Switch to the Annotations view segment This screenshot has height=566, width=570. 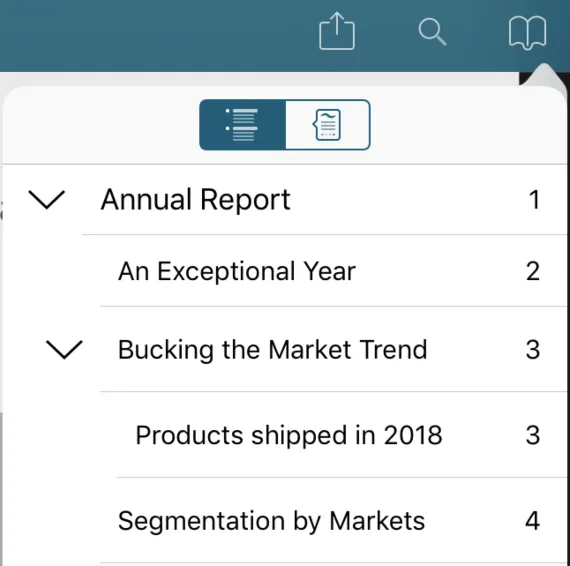point(328,125)
